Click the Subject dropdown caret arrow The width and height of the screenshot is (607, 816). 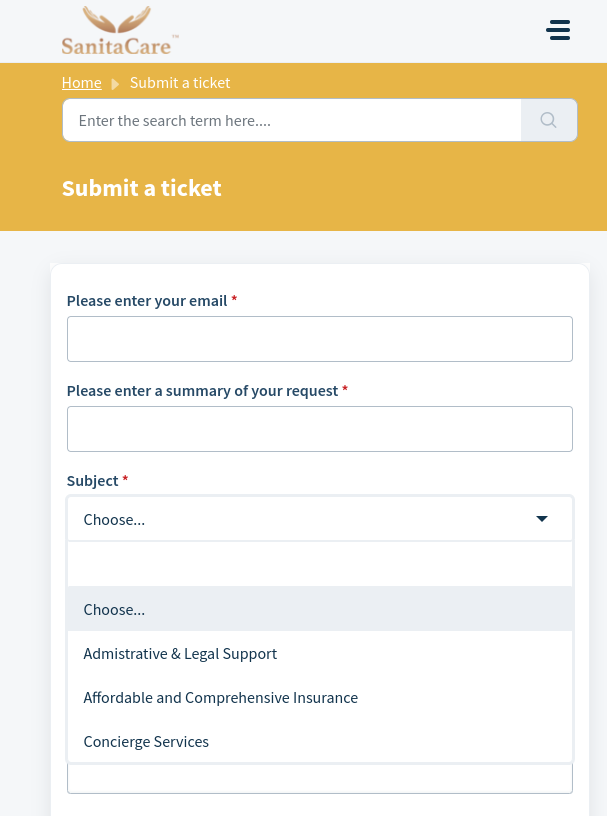[x=542, y=519]
